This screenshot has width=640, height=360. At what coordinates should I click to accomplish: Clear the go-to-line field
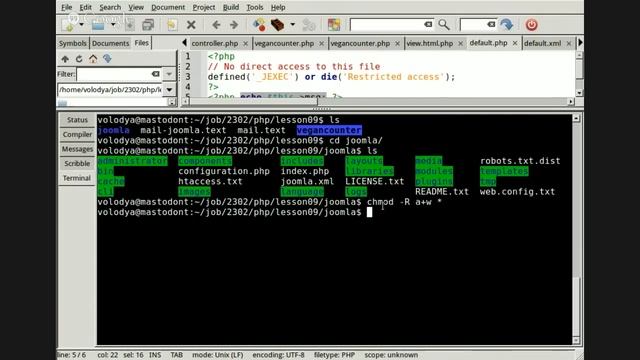coord(491,24)
